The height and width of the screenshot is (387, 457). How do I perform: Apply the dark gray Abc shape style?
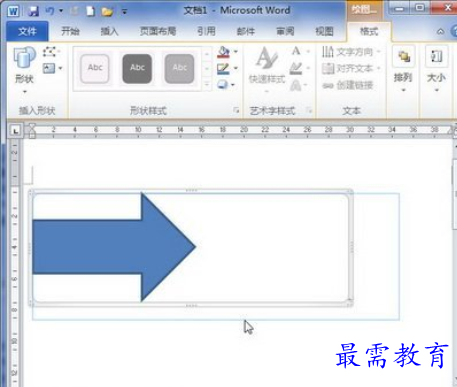(x=137, y=68)
